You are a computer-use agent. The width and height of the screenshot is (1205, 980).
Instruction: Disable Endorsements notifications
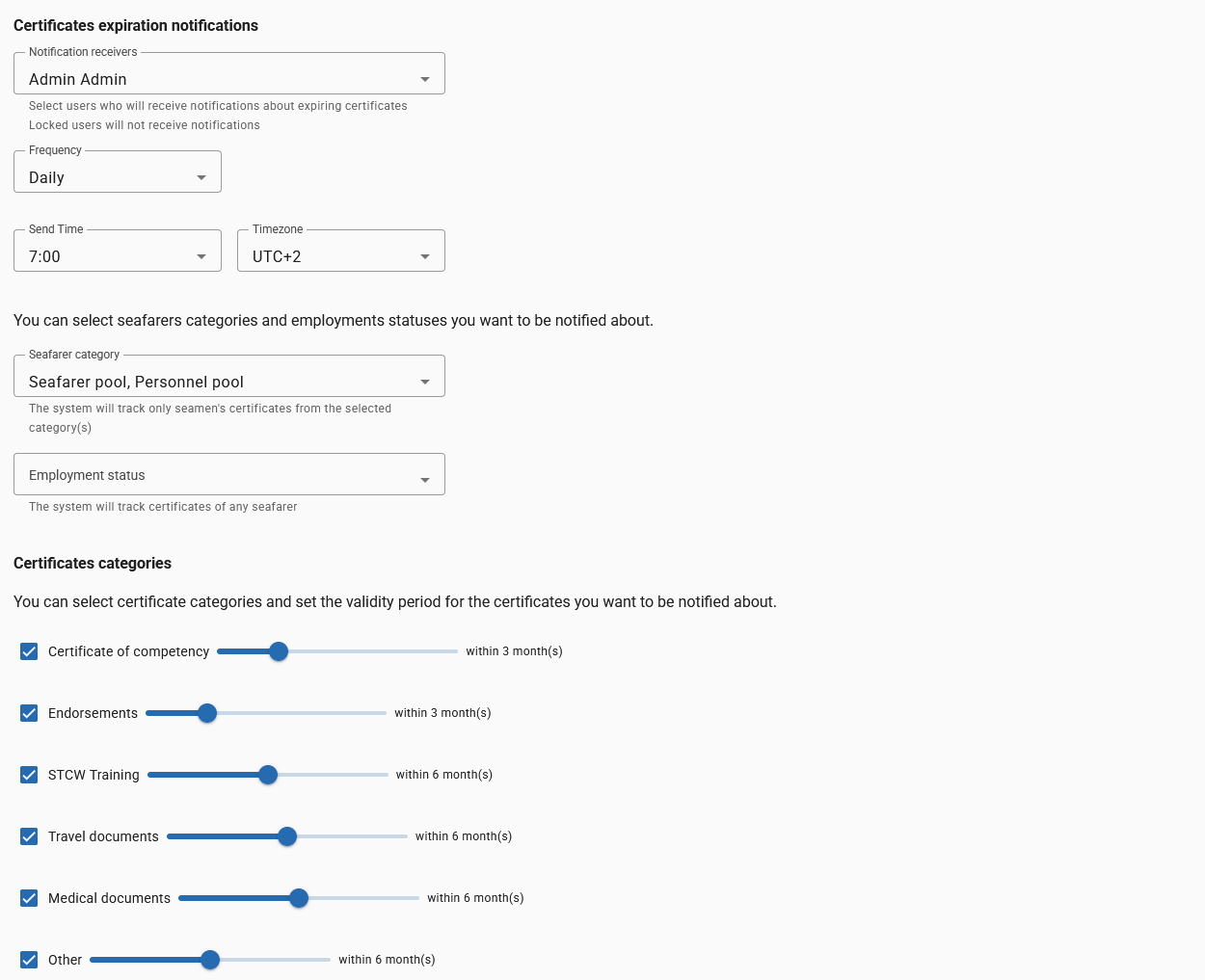(x=29, y=713)
